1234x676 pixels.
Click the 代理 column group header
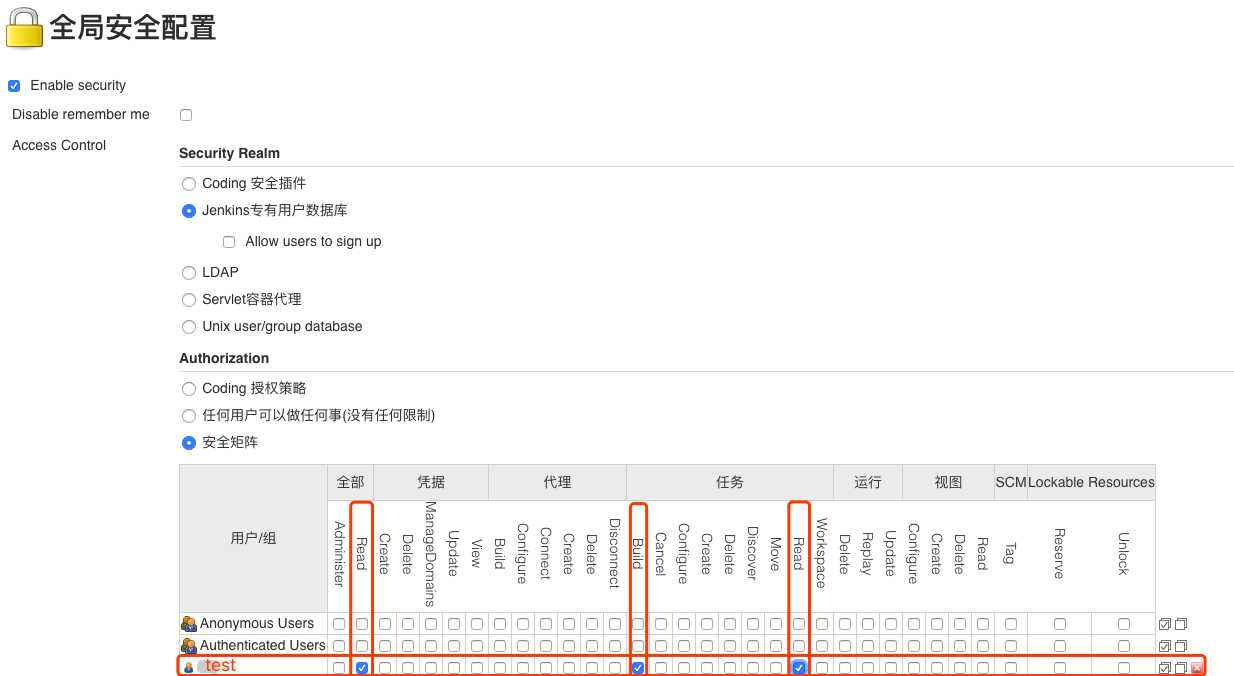click(x=557, y=482)
